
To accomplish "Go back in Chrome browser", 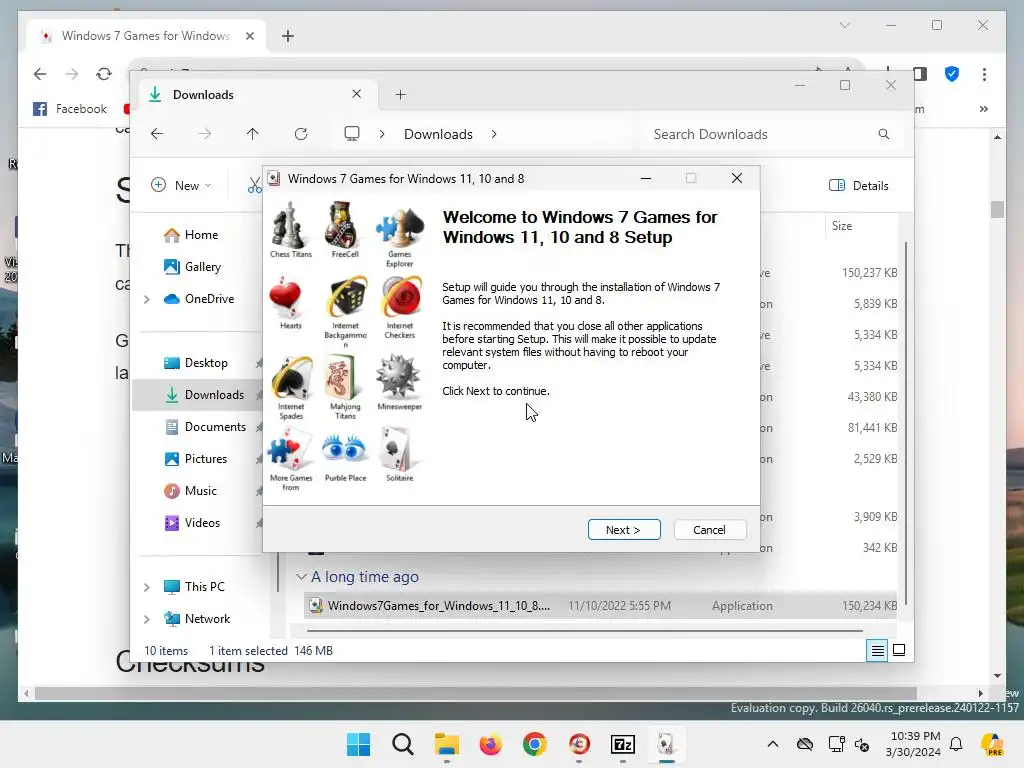I will pyautogui.click(x=40, y=74).
